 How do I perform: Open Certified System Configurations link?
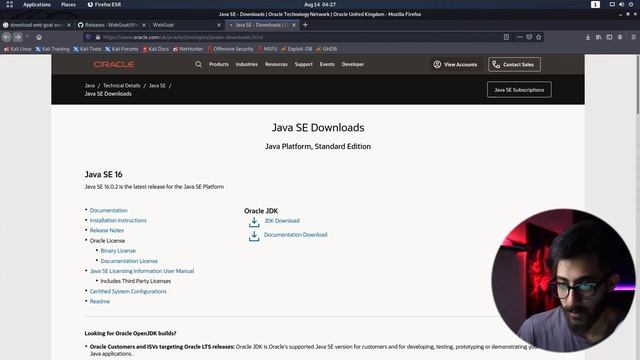[128, 291]
